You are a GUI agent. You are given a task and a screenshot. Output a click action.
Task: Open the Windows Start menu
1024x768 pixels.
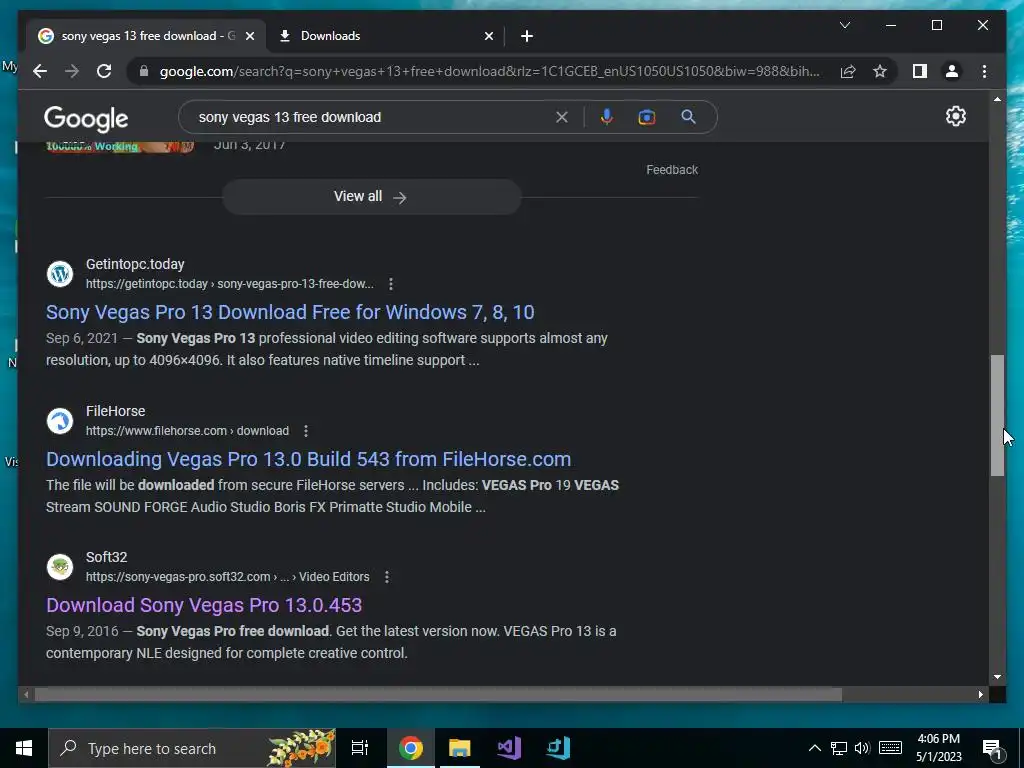tap(24, 748)
